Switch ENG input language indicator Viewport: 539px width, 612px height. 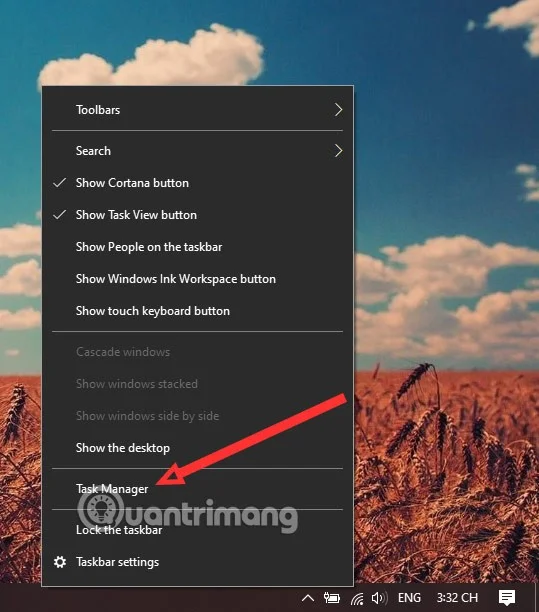click(409, 598)
